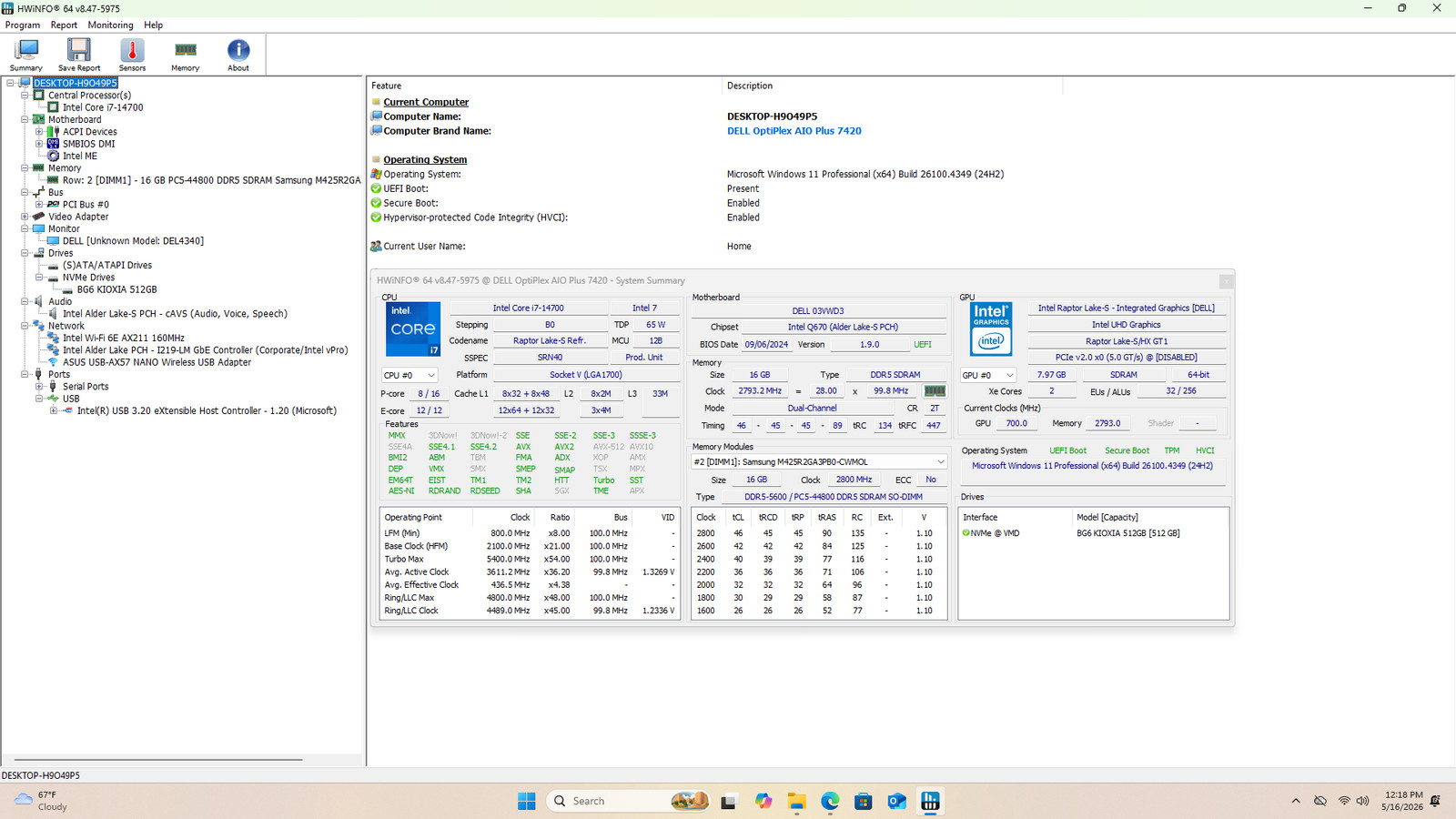Viewport: 1456px width, 819px height.
Task: Expand the Video Adapter tree node
Action: click(25, 217)
